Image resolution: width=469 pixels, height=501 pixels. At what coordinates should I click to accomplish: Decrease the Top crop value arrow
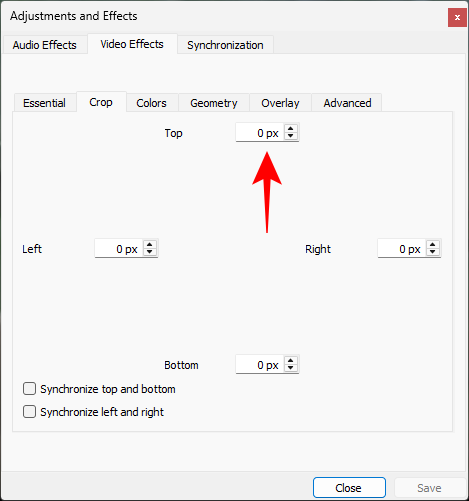coord(291,136)
